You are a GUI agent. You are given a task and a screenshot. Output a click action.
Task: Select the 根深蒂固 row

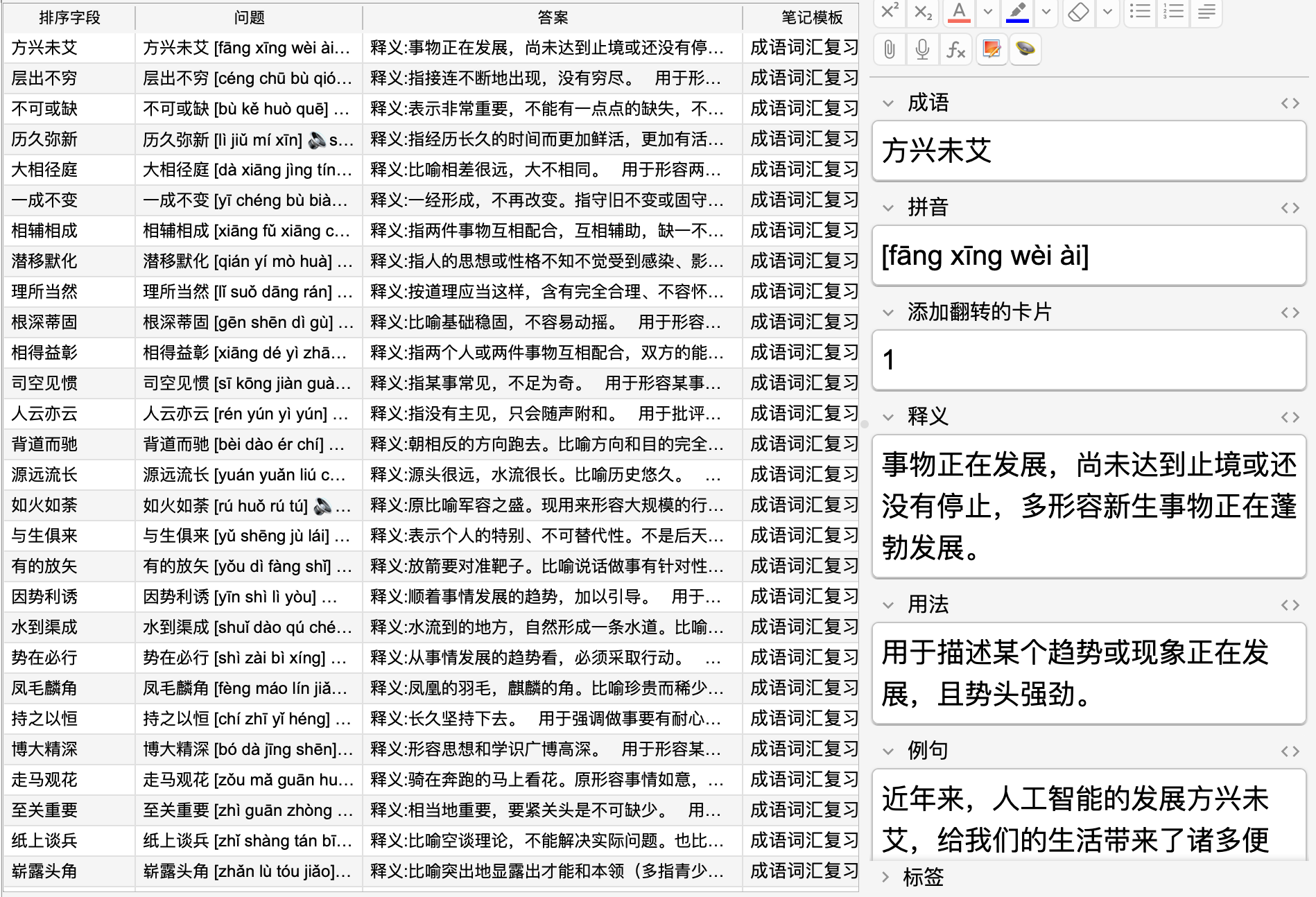(431, 322)
